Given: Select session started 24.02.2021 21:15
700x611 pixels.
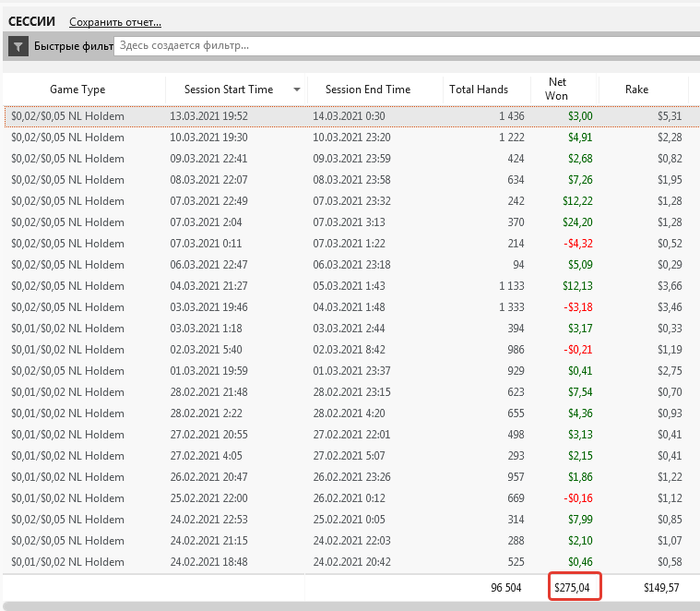Looking at the screenshot, I should click(x=352, y=541).
